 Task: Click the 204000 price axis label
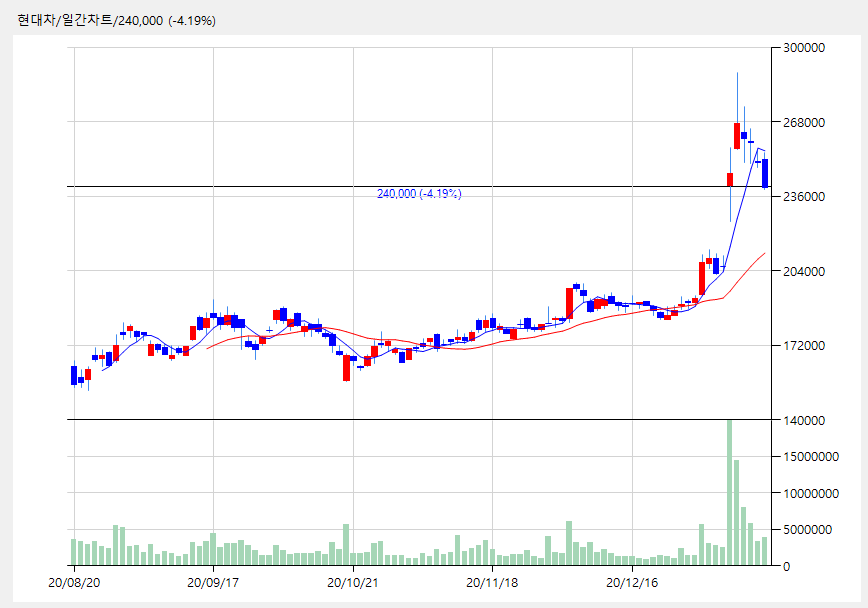coord(804,271)
